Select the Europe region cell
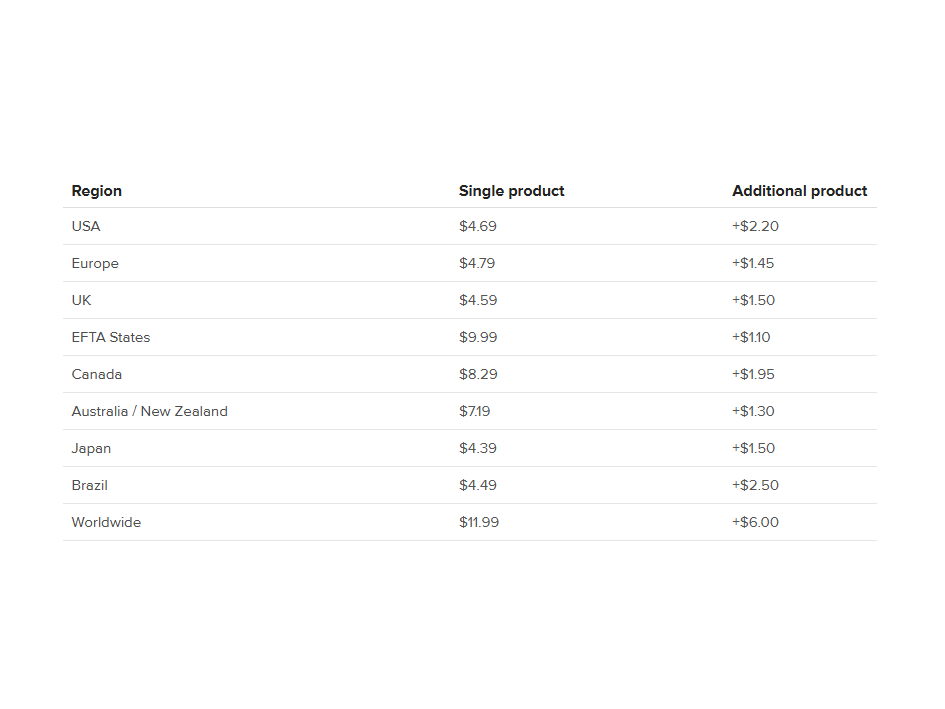The image size is (945, 709). pos(95,263)
